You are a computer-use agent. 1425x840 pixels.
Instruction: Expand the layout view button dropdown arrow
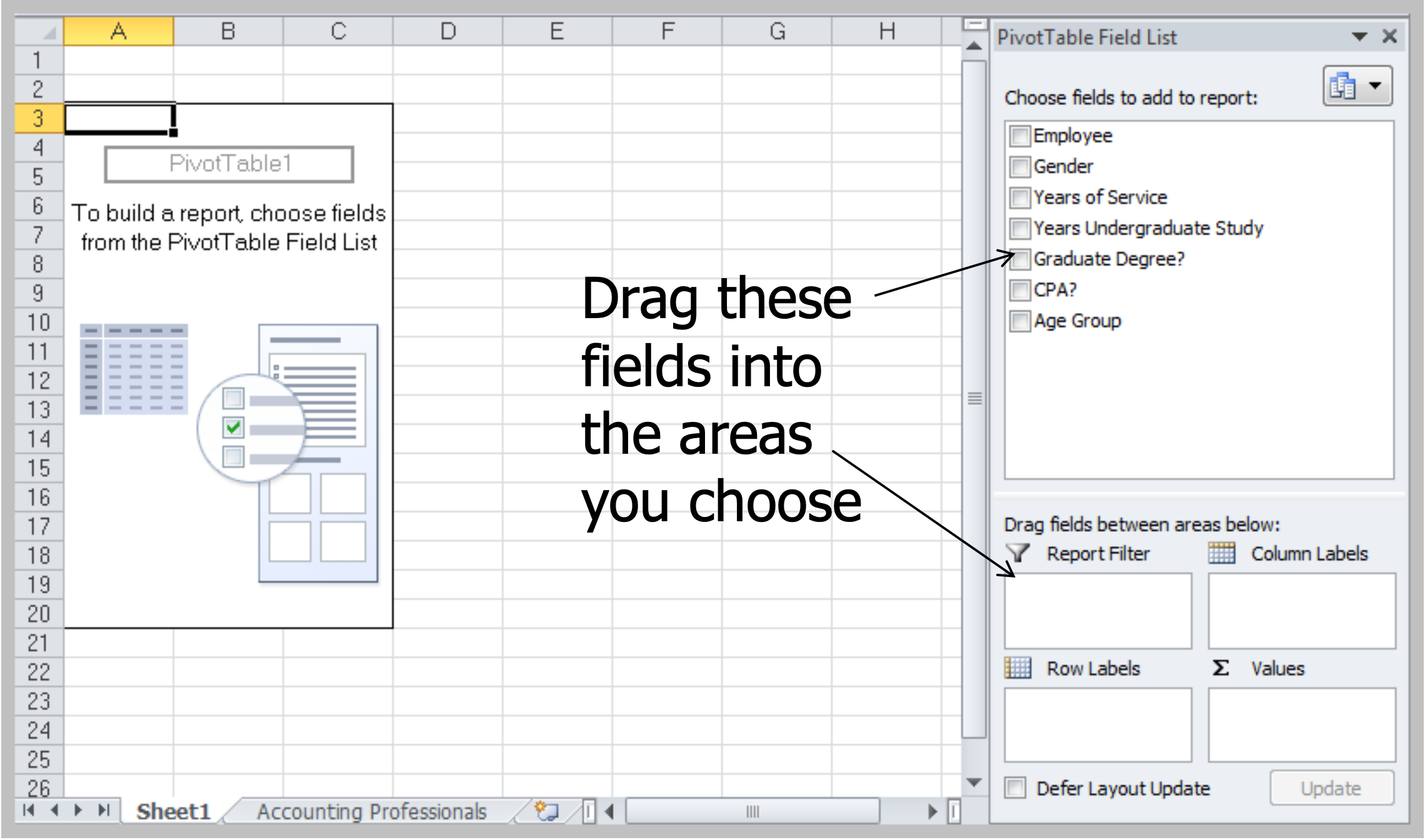pyautogui.click(x=1375, y=86)
